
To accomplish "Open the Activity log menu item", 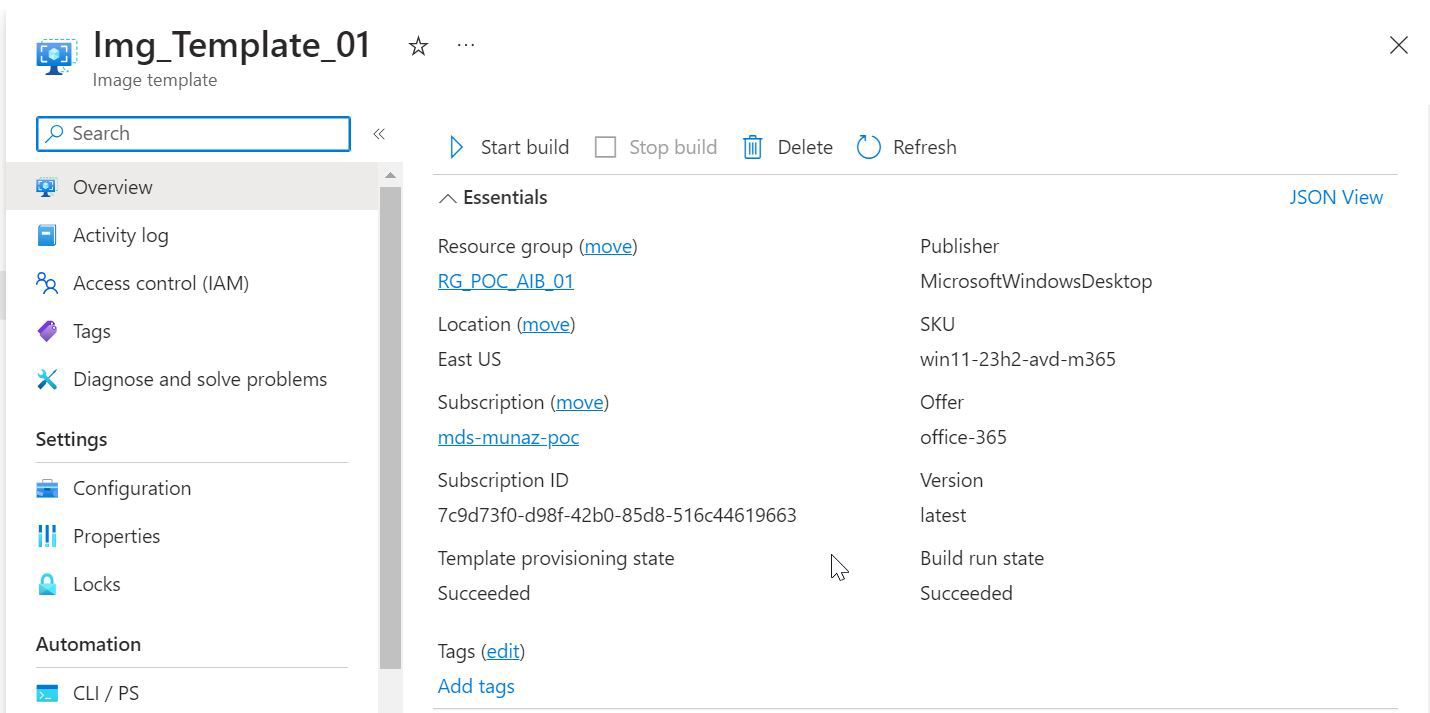I will coord(120,235).
